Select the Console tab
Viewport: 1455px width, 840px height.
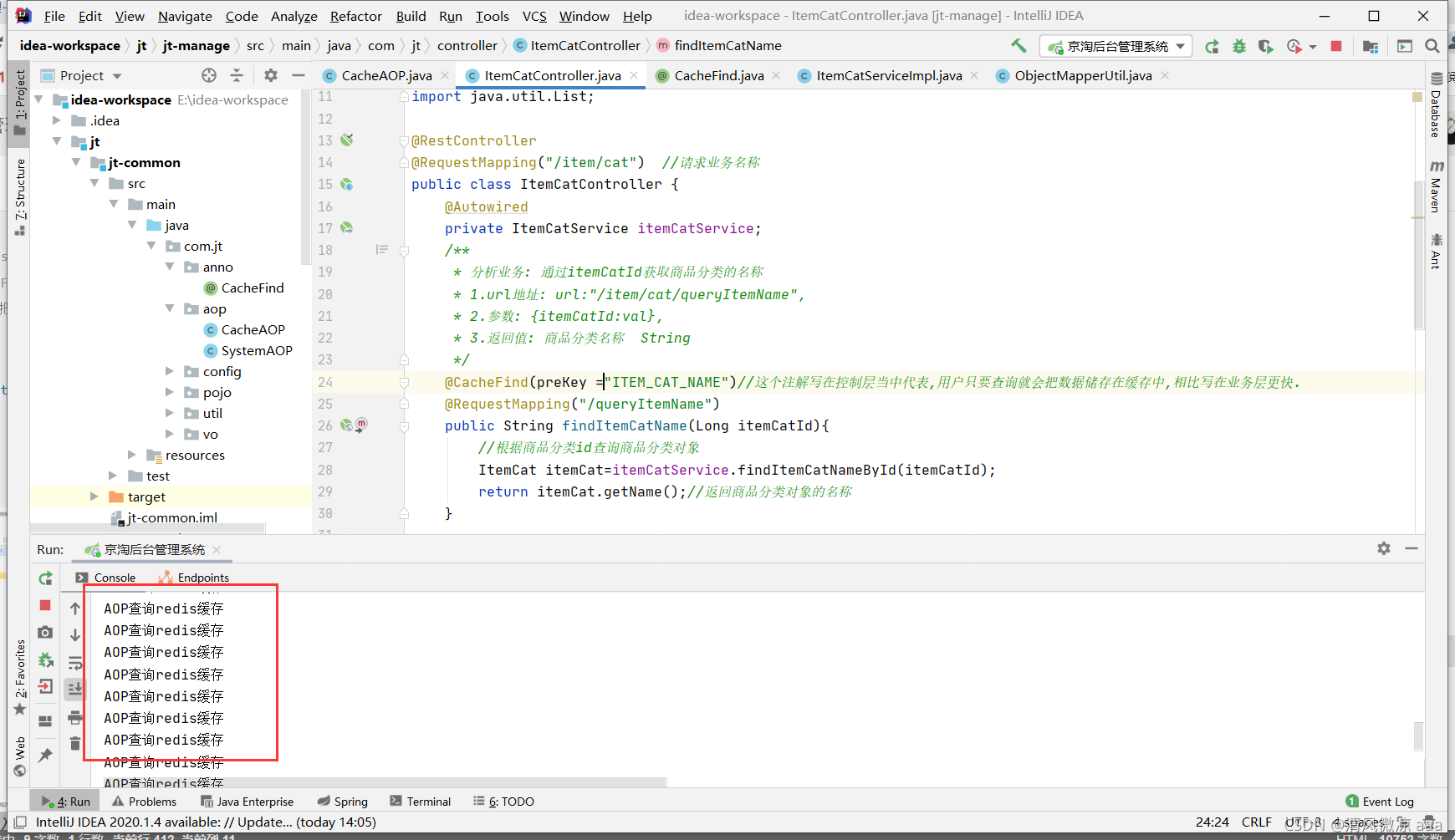(105, 578)
